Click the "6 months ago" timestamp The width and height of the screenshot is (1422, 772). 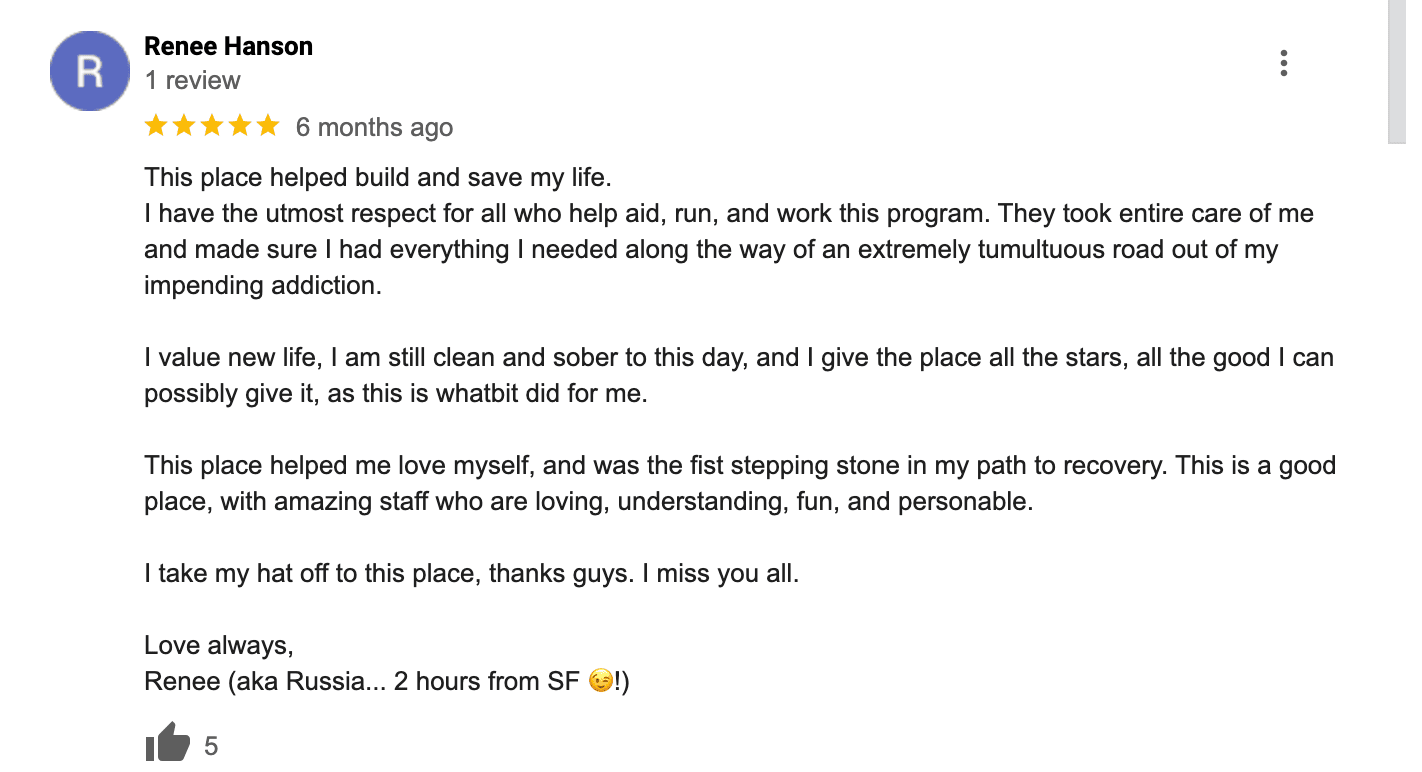(374, 127)
